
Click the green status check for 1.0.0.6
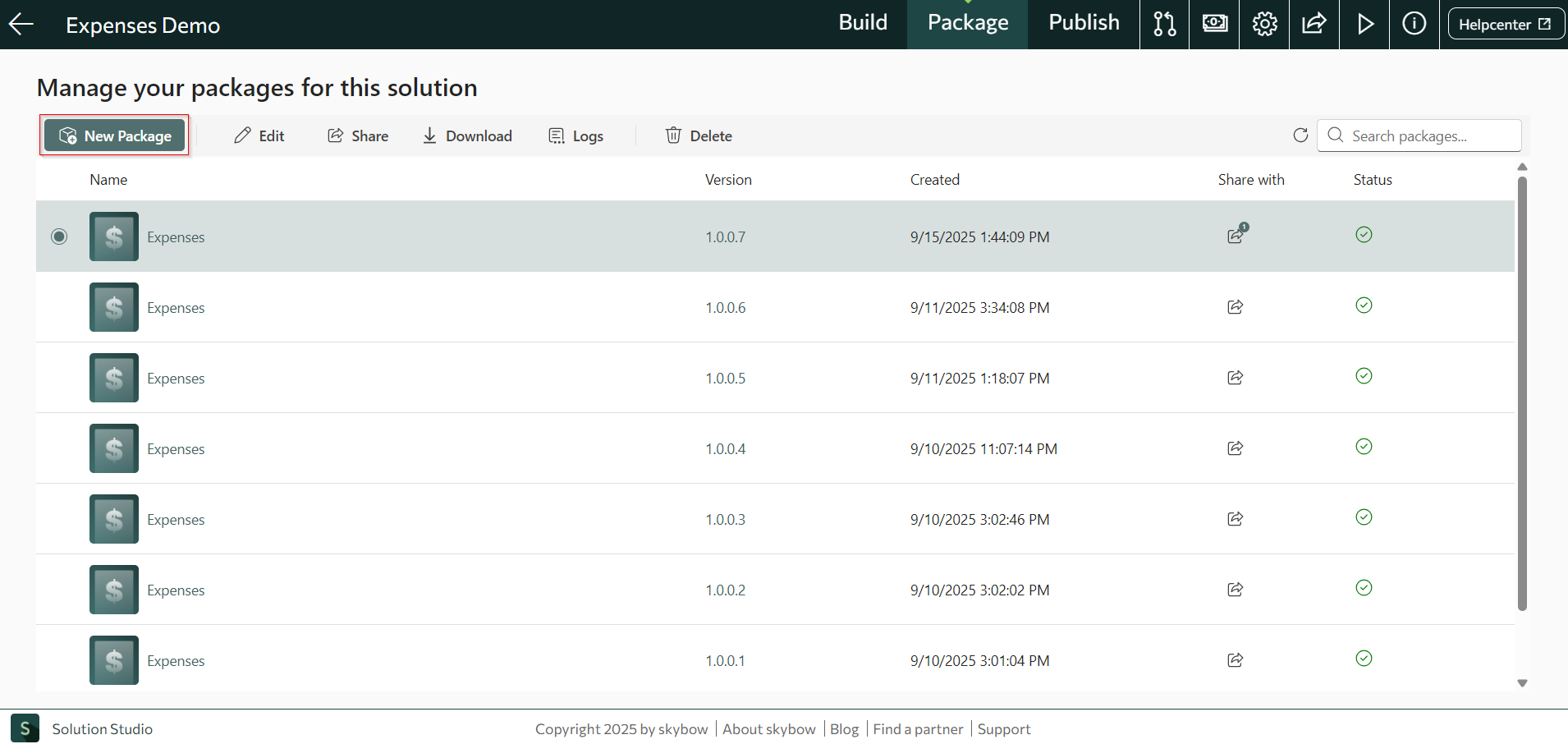[x=1364, y=305]
